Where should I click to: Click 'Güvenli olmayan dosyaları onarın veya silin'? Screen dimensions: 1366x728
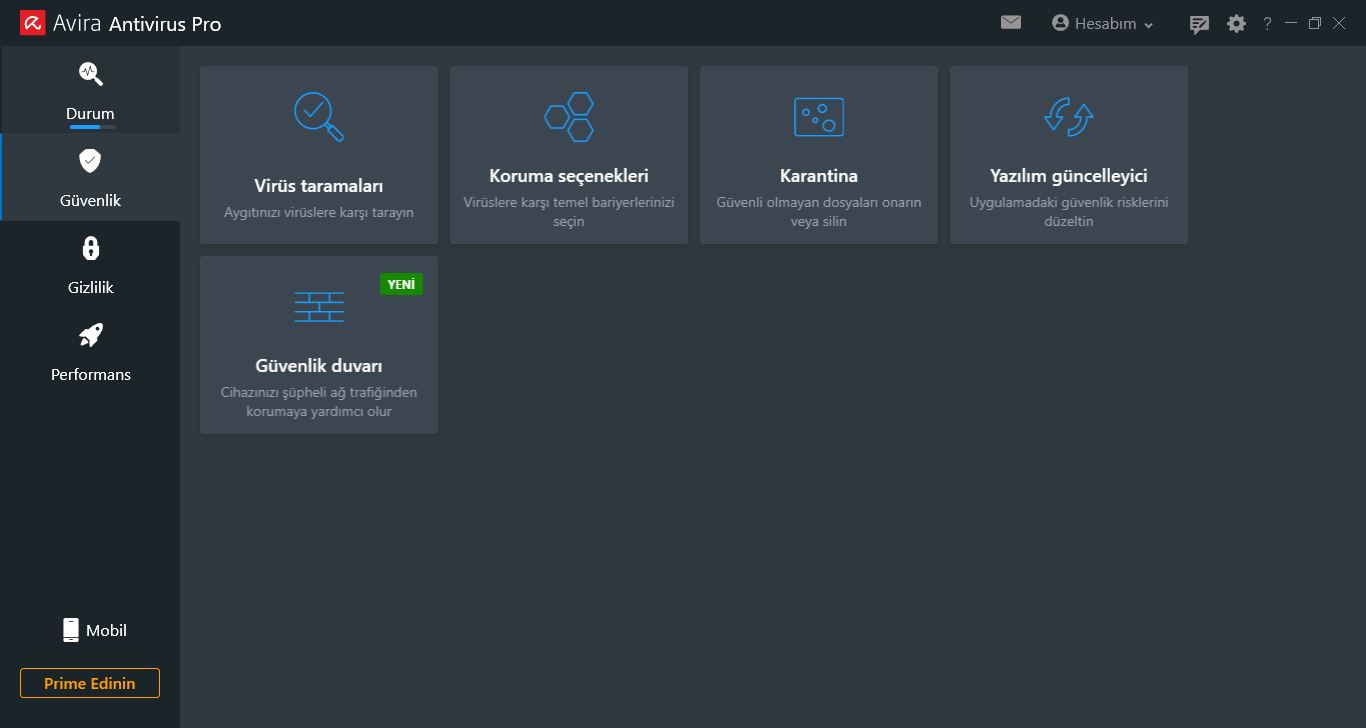point(819,211)
